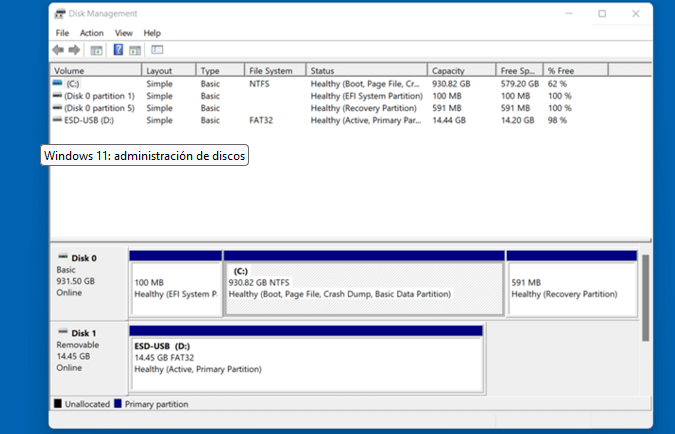Click the graphical view vertical scrollbar thumb

645,298
